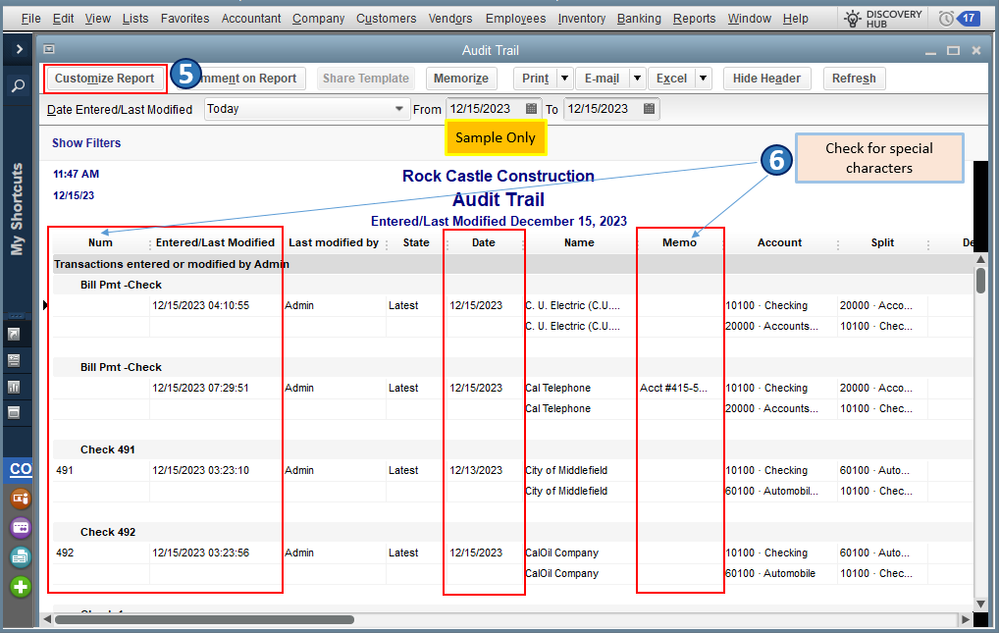The height and width of the screenshot is (633, 999).
Task: Click the orange icon in left sidebar
Action: tap(20, 498)
